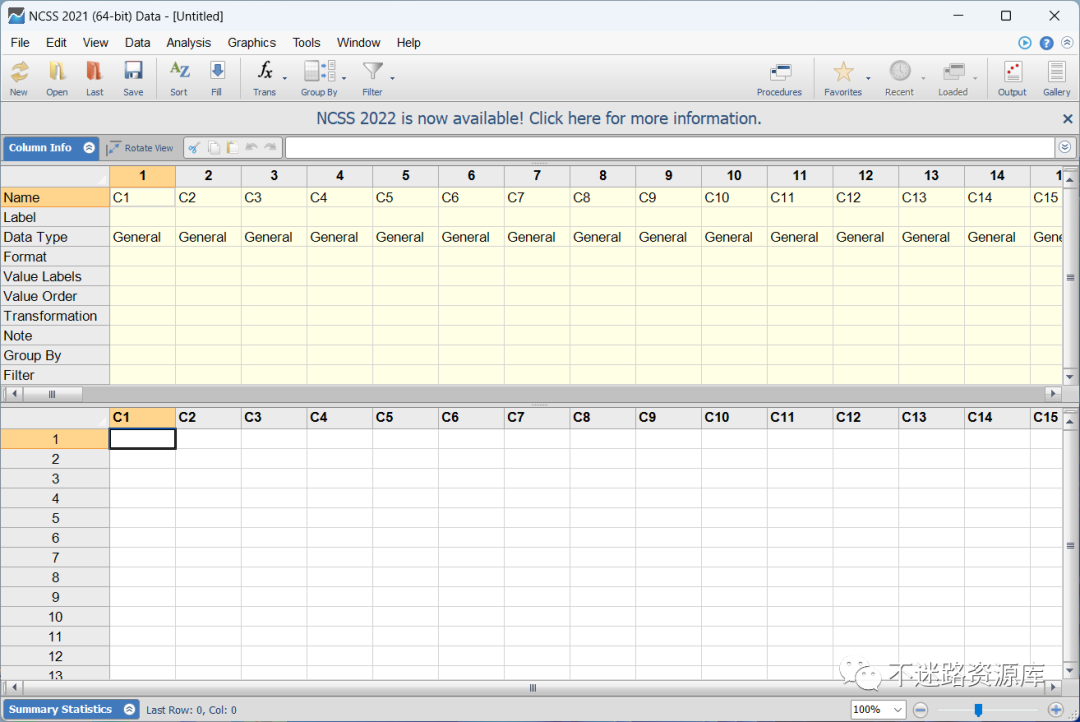Open the Edit menu
This screenshot has height=722, width=1080.
(x=56, y=43)
